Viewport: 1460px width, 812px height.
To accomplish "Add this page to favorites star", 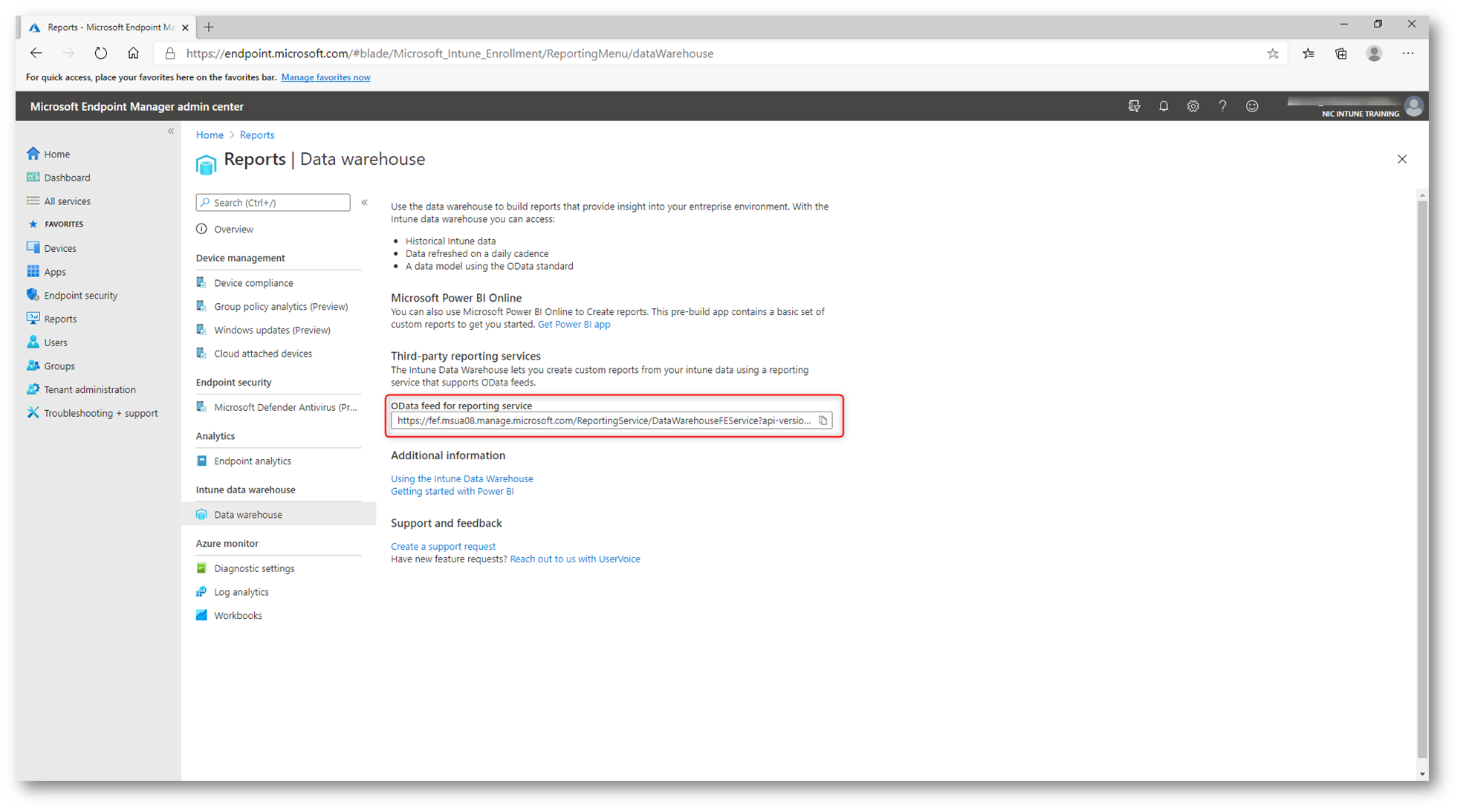I will [1273, 53].
